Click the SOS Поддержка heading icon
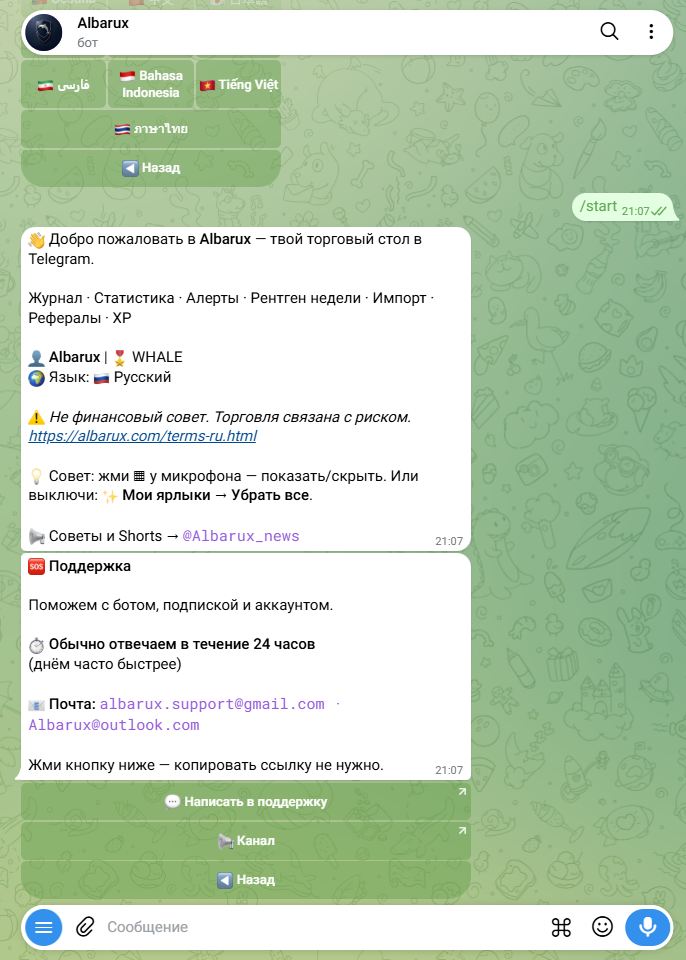Image resolution: width=686 pixels, height=960 pixels. 36,566
